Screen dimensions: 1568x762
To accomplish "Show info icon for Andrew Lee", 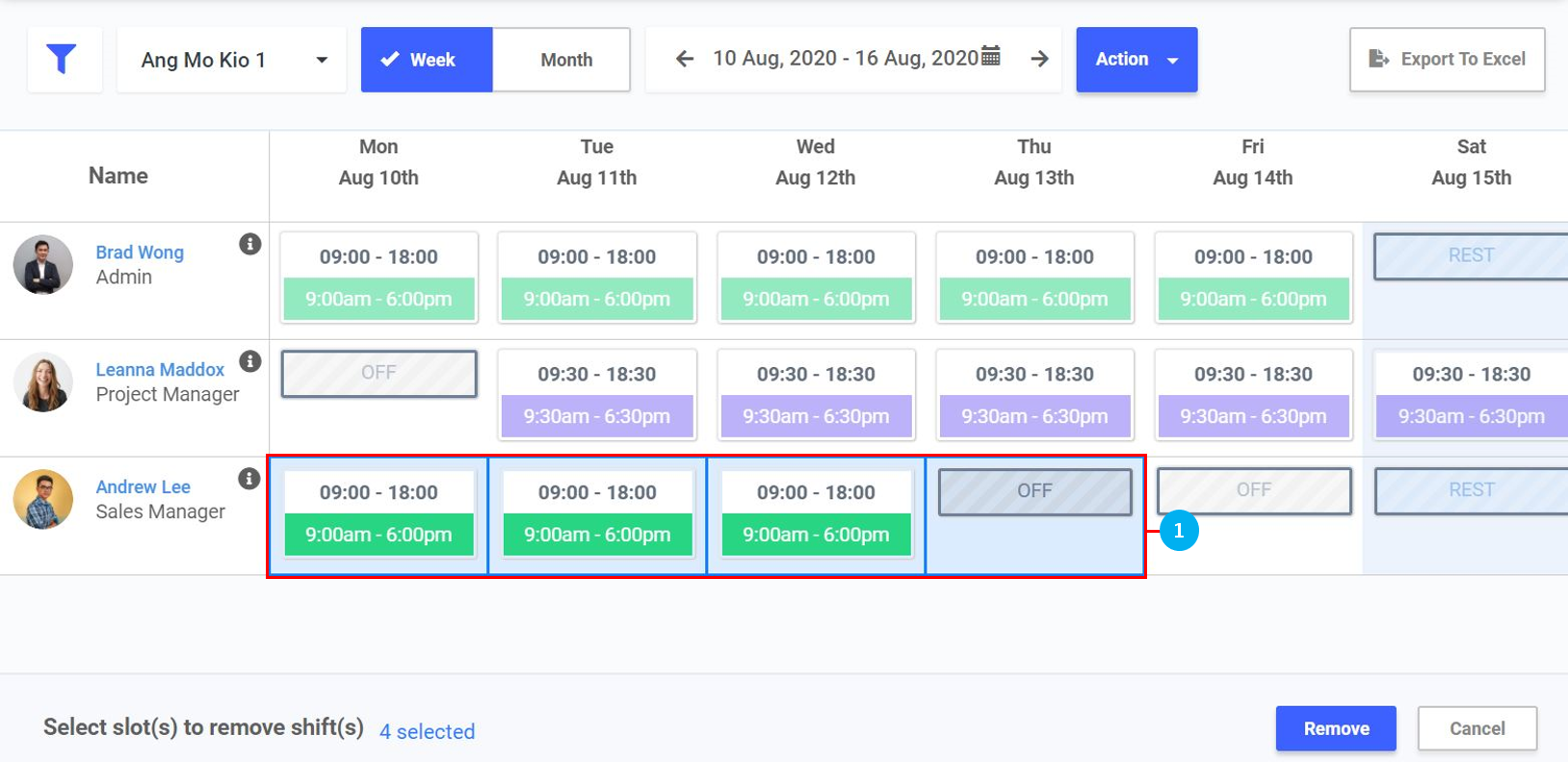I will (249, 479).
